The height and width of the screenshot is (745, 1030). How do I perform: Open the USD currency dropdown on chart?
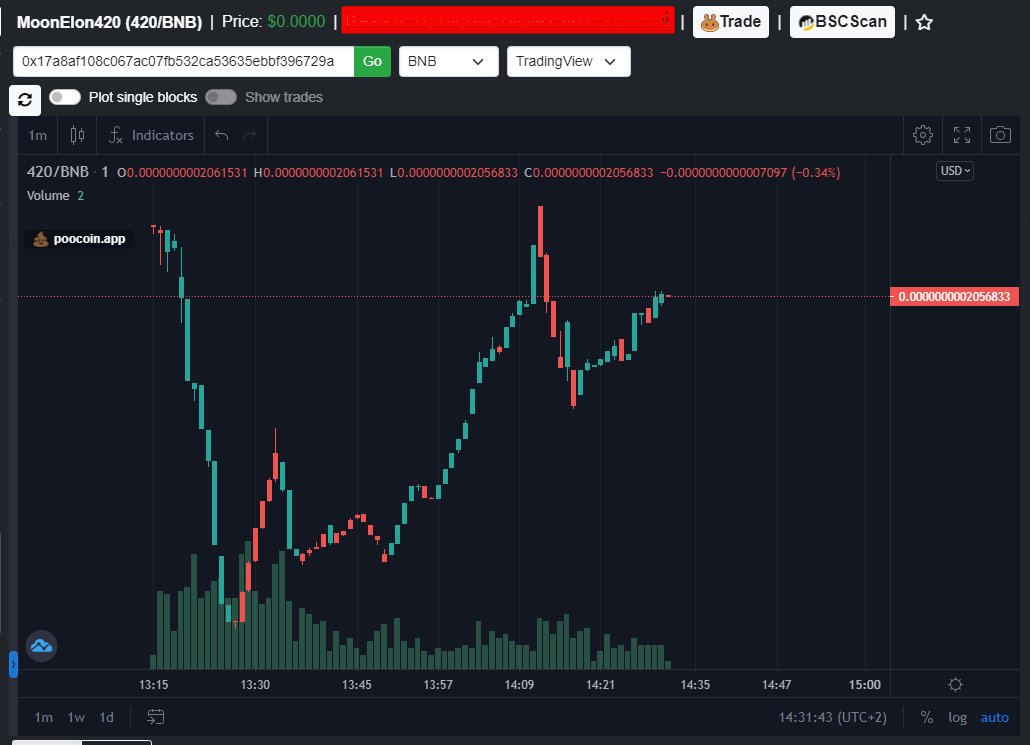click(954, 171)
